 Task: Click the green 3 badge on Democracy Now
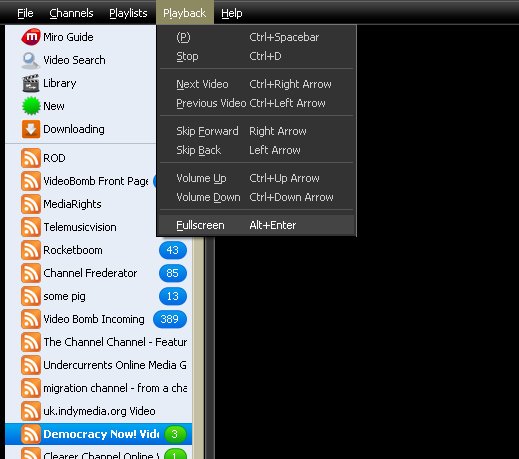coord(175,434)
